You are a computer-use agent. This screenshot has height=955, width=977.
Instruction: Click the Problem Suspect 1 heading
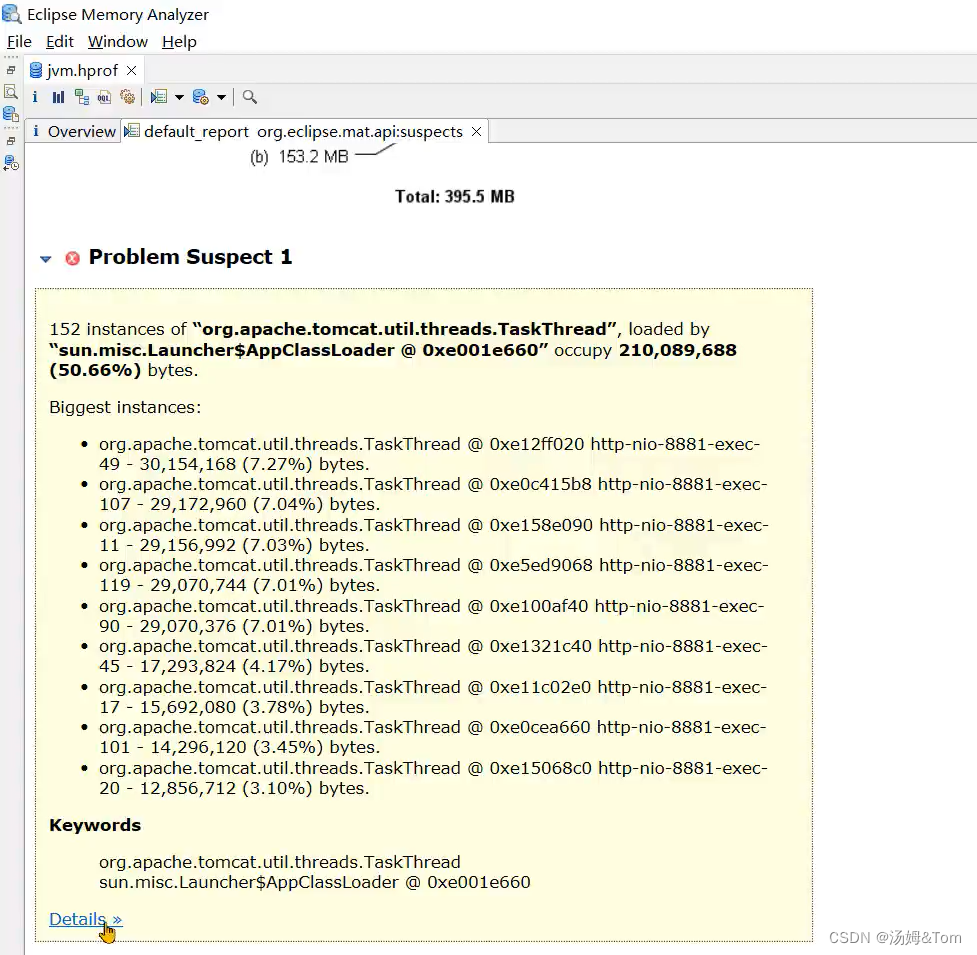point(190,257)
